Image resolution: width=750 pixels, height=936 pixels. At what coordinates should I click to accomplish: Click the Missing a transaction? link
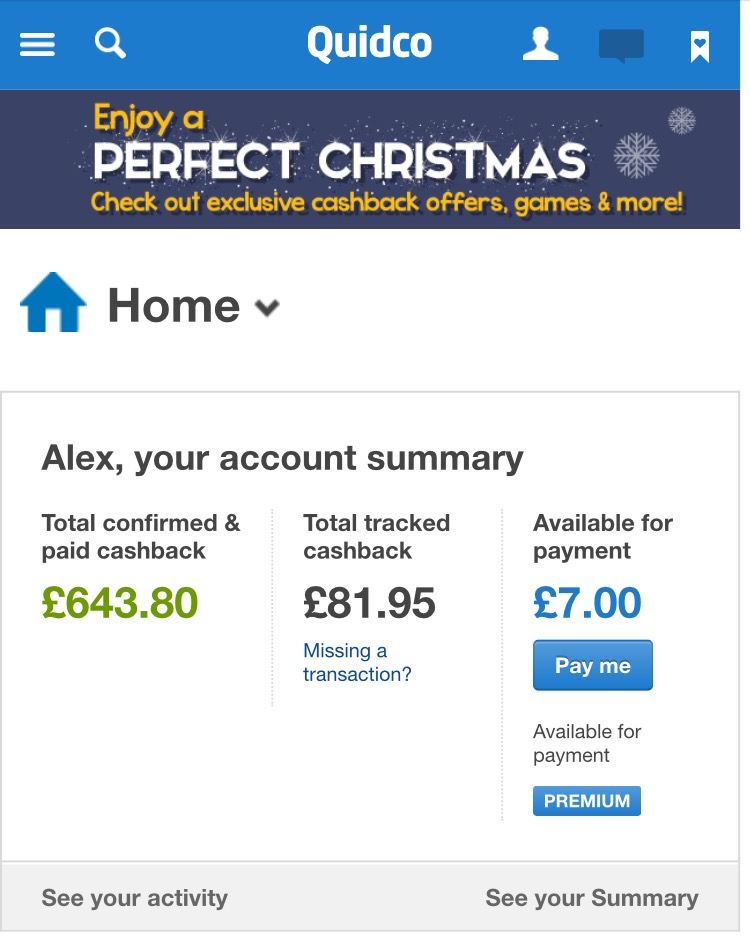click(357, 662)
